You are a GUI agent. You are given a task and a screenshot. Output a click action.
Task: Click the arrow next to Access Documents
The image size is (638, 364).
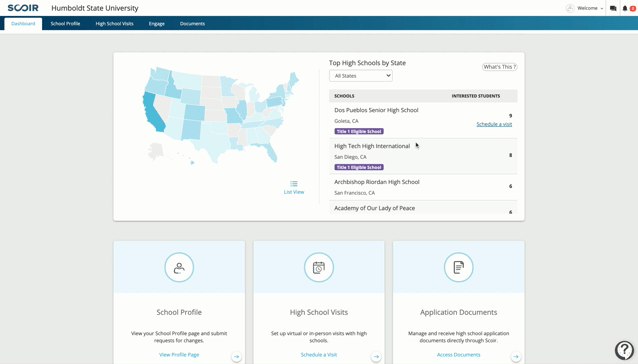click(516, 357)
